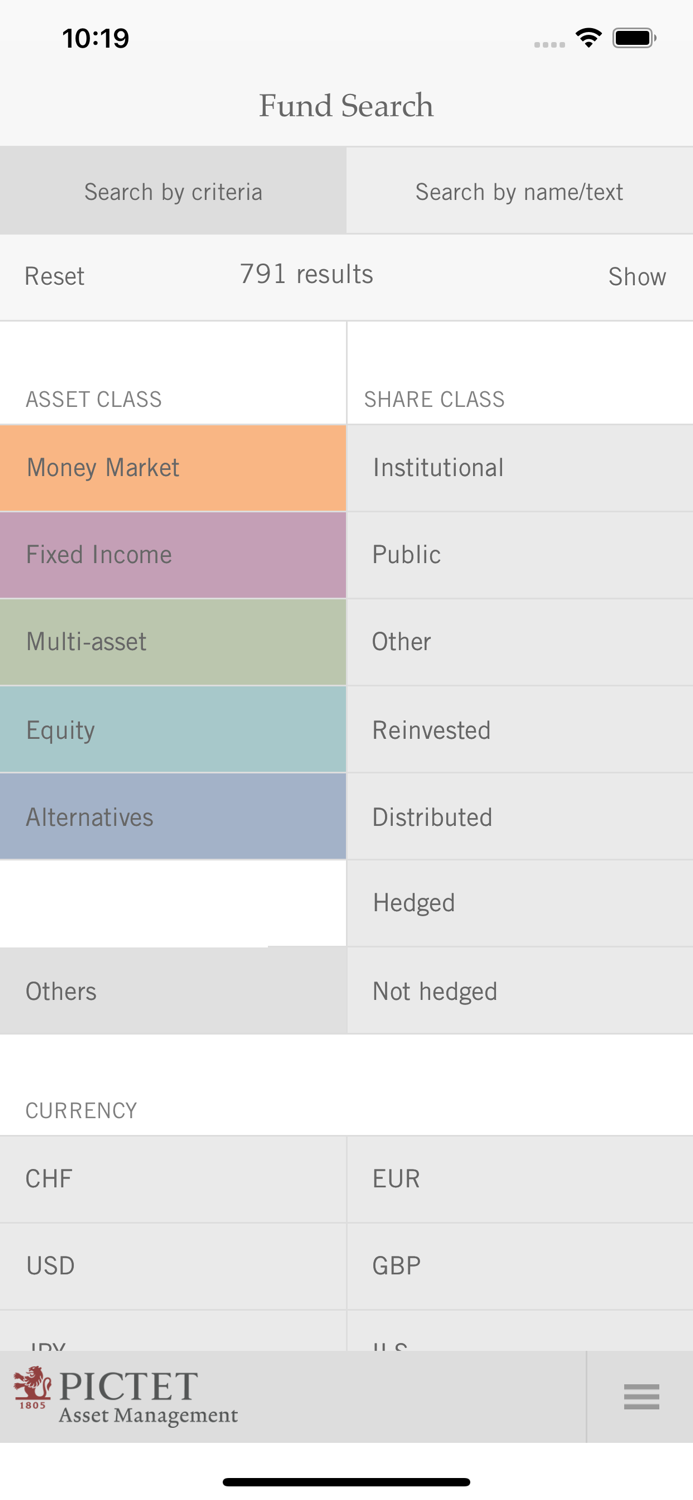Select EUR as currency filter

[x=519, y=1179]
